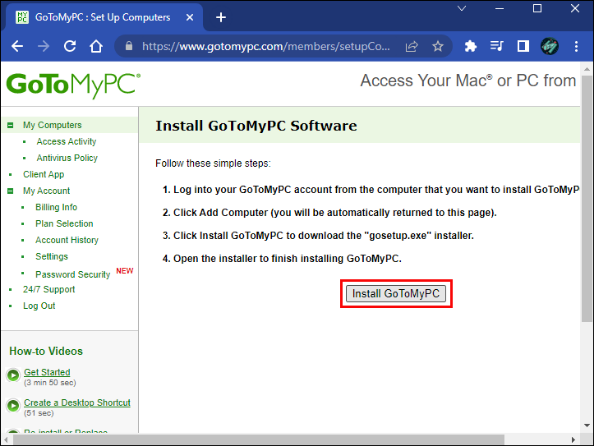595x447 pixels.
Task: Collapse the My Computers tree section
Action: pos(10,125)
